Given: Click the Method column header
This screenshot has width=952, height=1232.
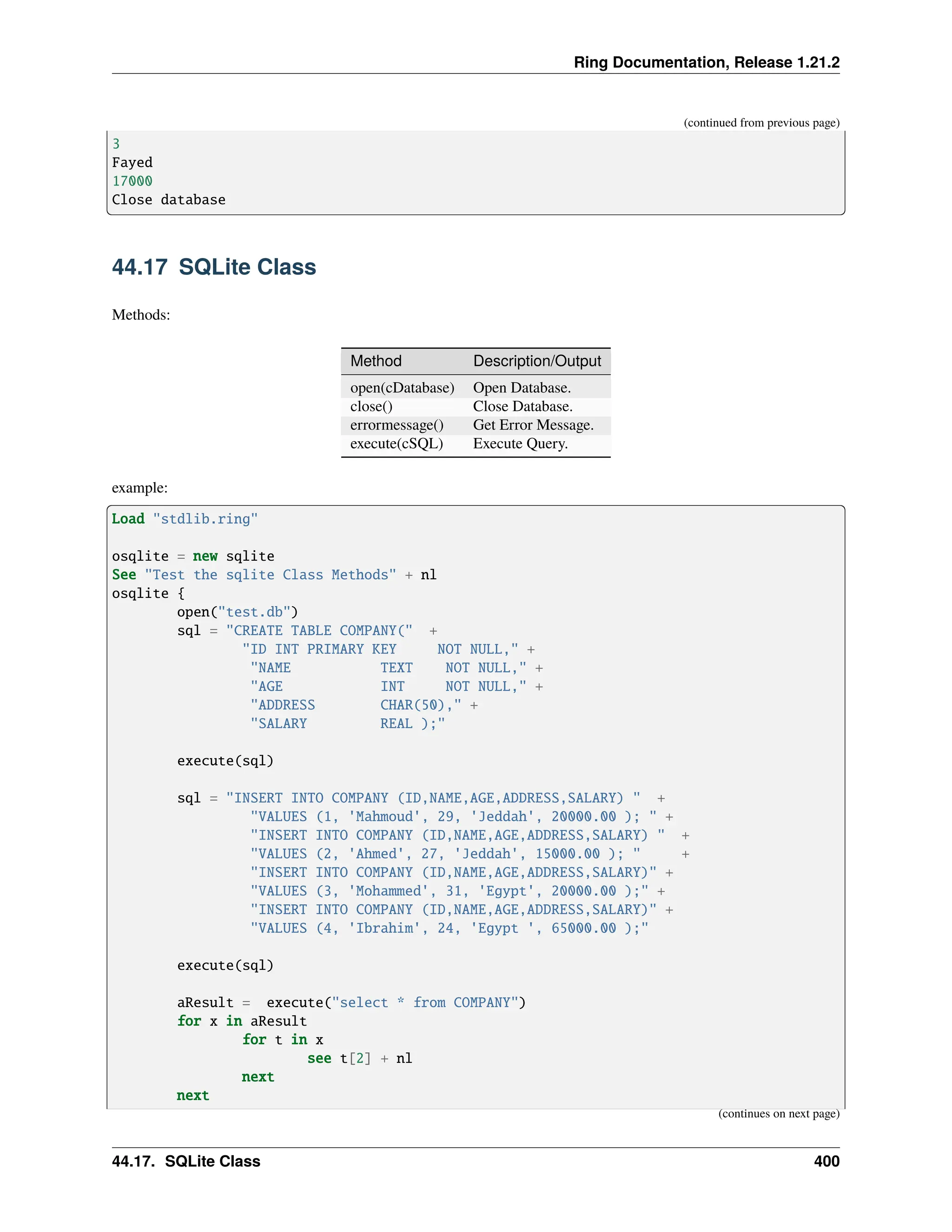Looking at the screenshot, I should pos(376,361).
